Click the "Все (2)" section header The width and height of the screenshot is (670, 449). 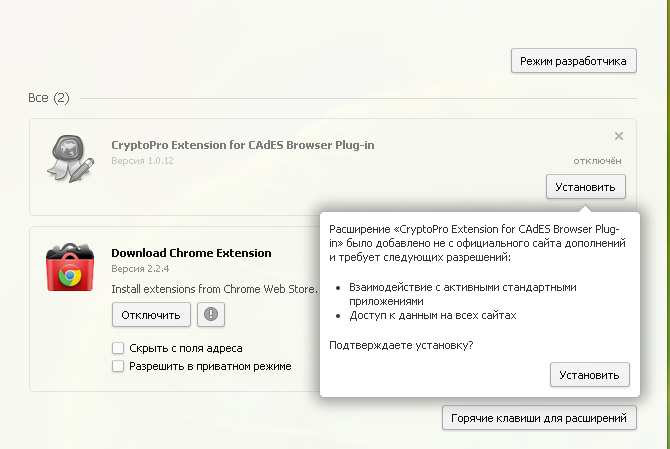[48, 98]
